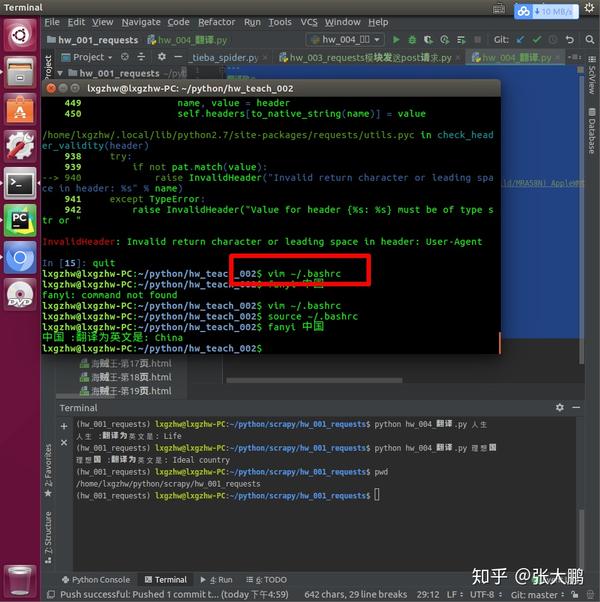Screen dimensions: 600x602
Task: Click Run with Coverage icon
Action: click(428, 40)
